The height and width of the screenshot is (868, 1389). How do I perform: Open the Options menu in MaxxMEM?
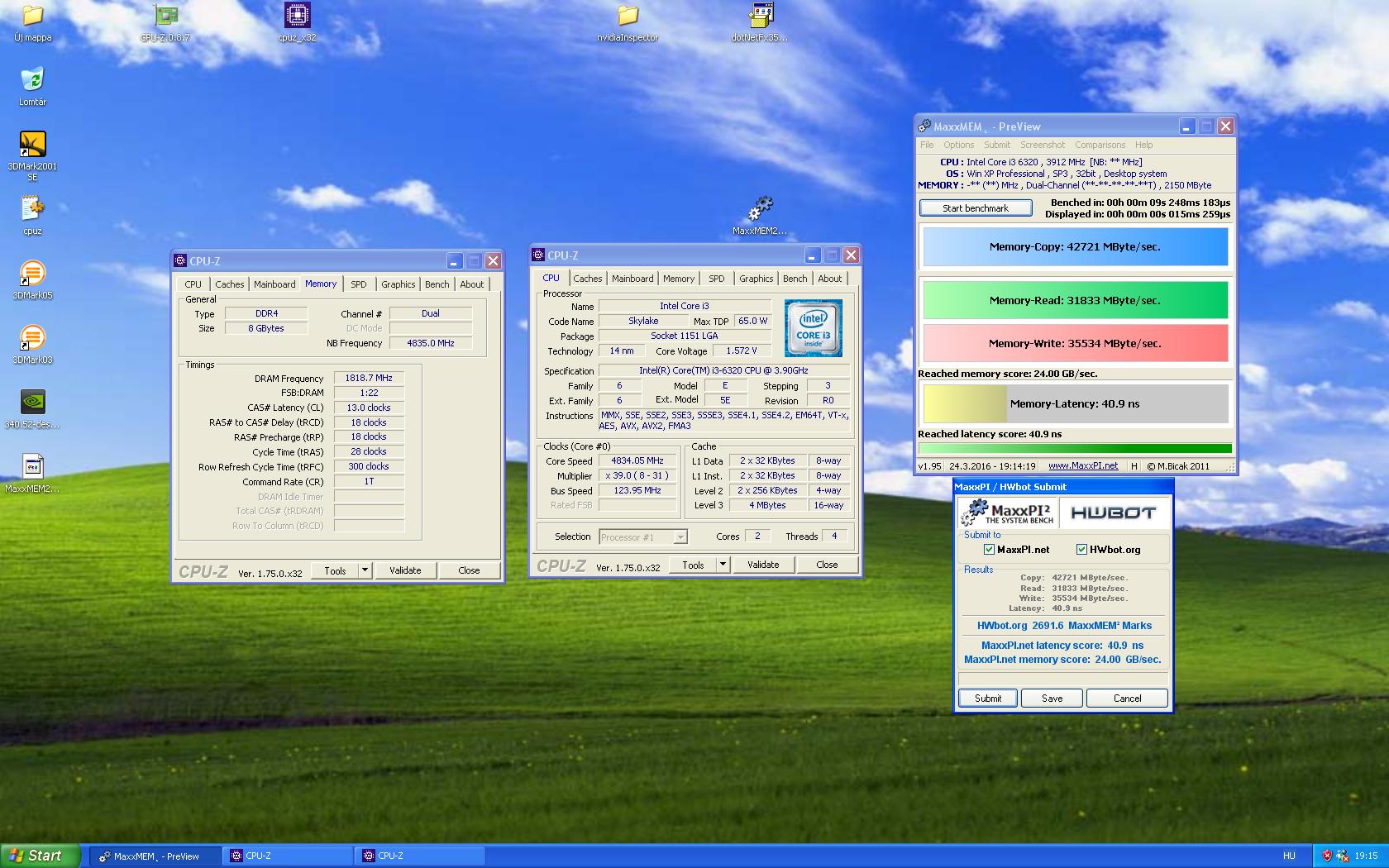959,145
